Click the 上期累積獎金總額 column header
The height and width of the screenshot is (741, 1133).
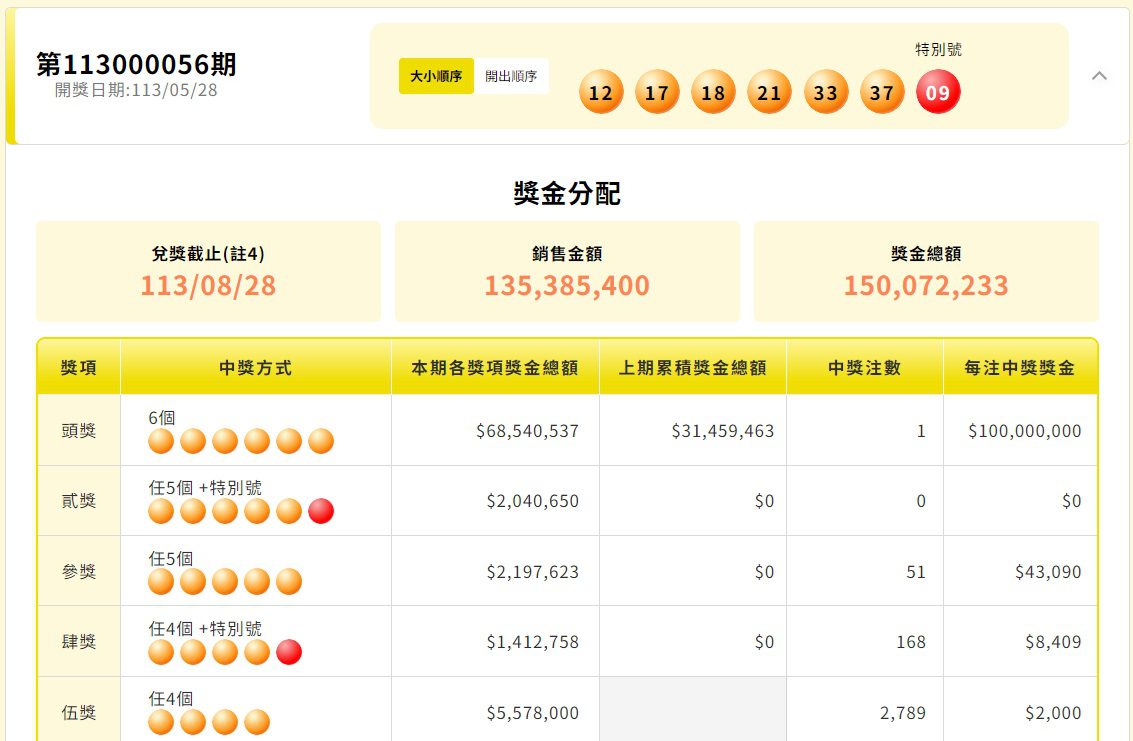(693, 368)
